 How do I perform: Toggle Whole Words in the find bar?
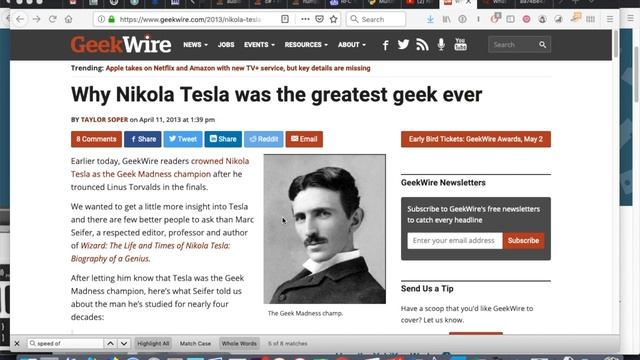[239, 344]
